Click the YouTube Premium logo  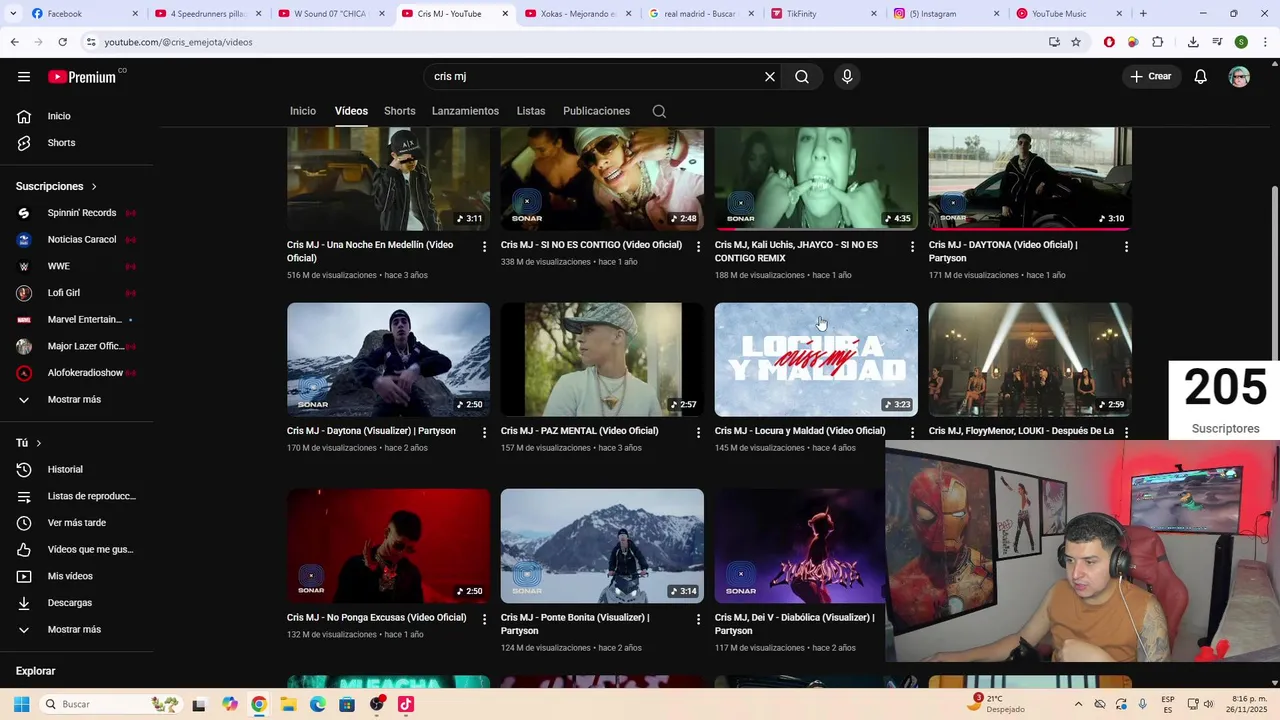(x=82, y=77)
